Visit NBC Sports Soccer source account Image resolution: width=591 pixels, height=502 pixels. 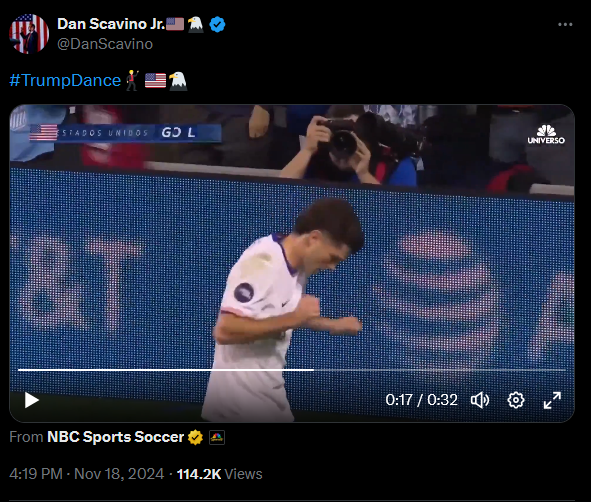(x=115, y=437)
